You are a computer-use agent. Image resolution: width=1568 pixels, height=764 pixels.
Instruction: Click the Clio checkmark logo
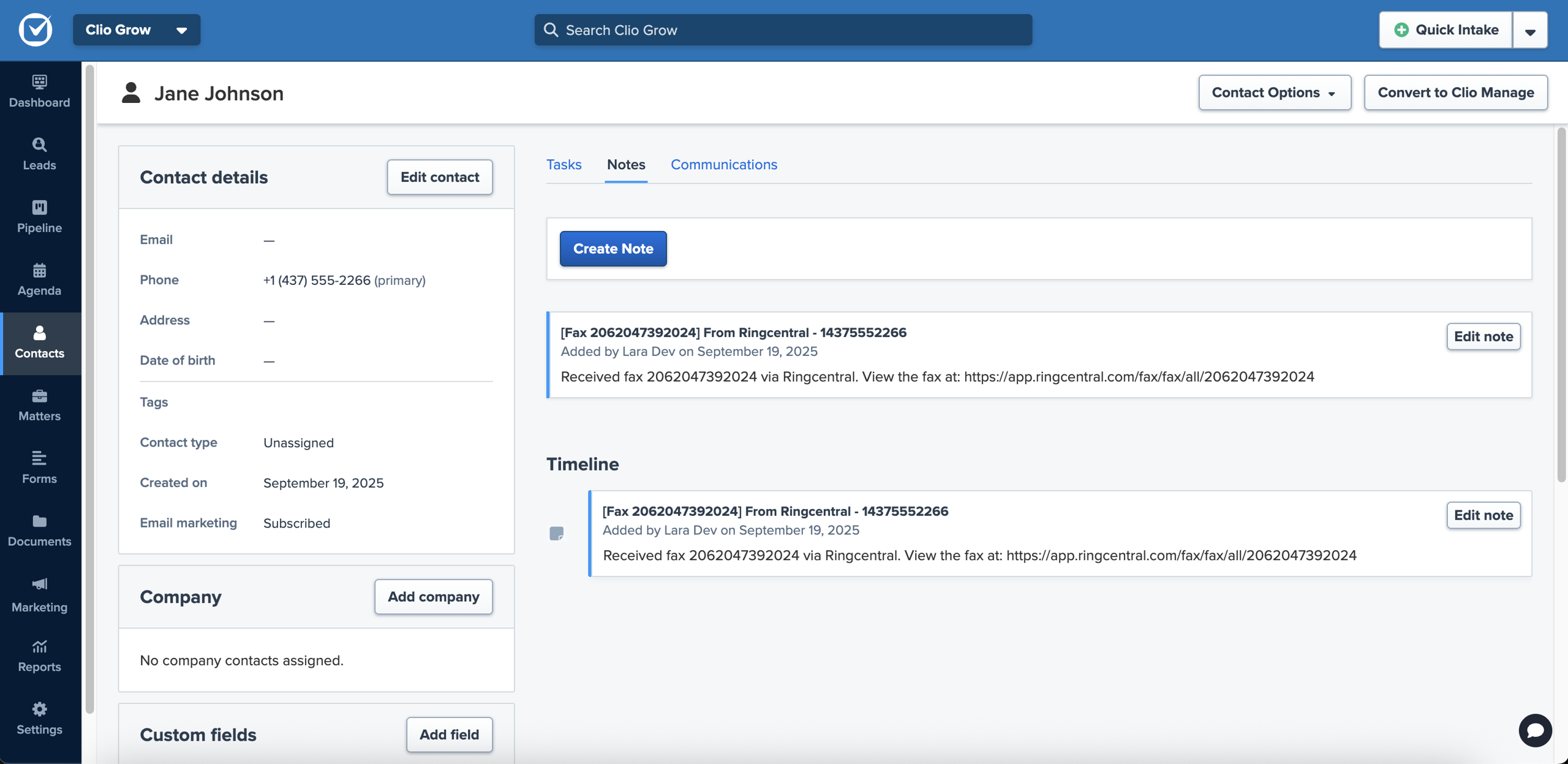tap(36, 29)
